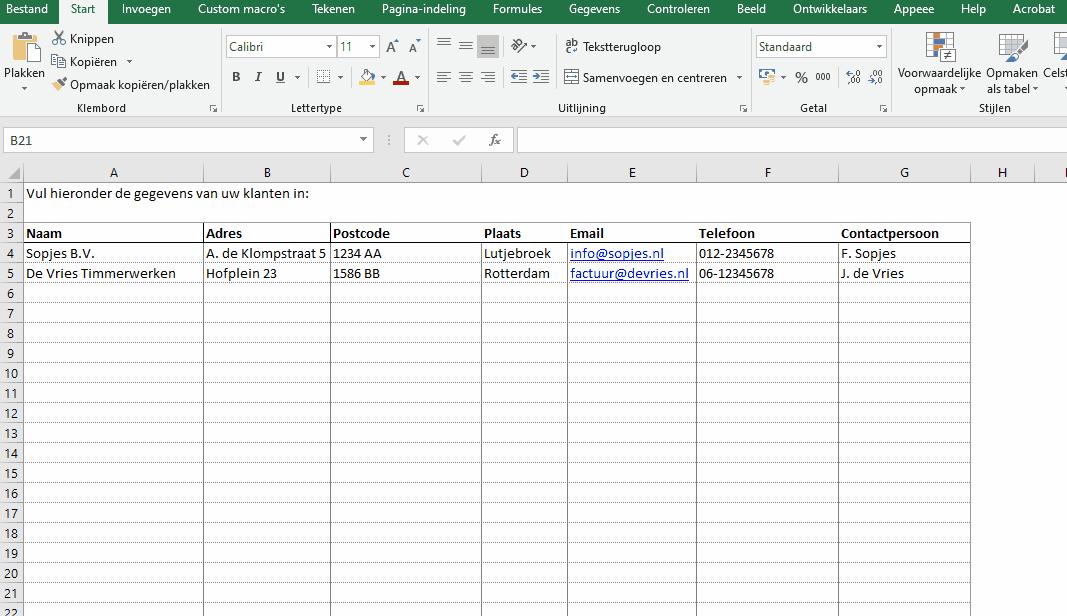Click Samenvoegen en centreren button
Image resolution: width=1067 pixels, height=616 pixels.
click(646, 78)
